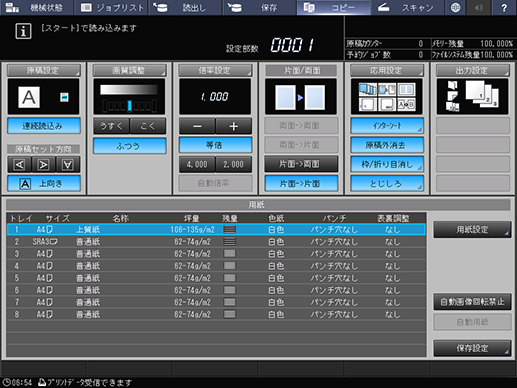Open the 機械状態 machine status tab
Viewport: 517px width, 388px height.
37,7
